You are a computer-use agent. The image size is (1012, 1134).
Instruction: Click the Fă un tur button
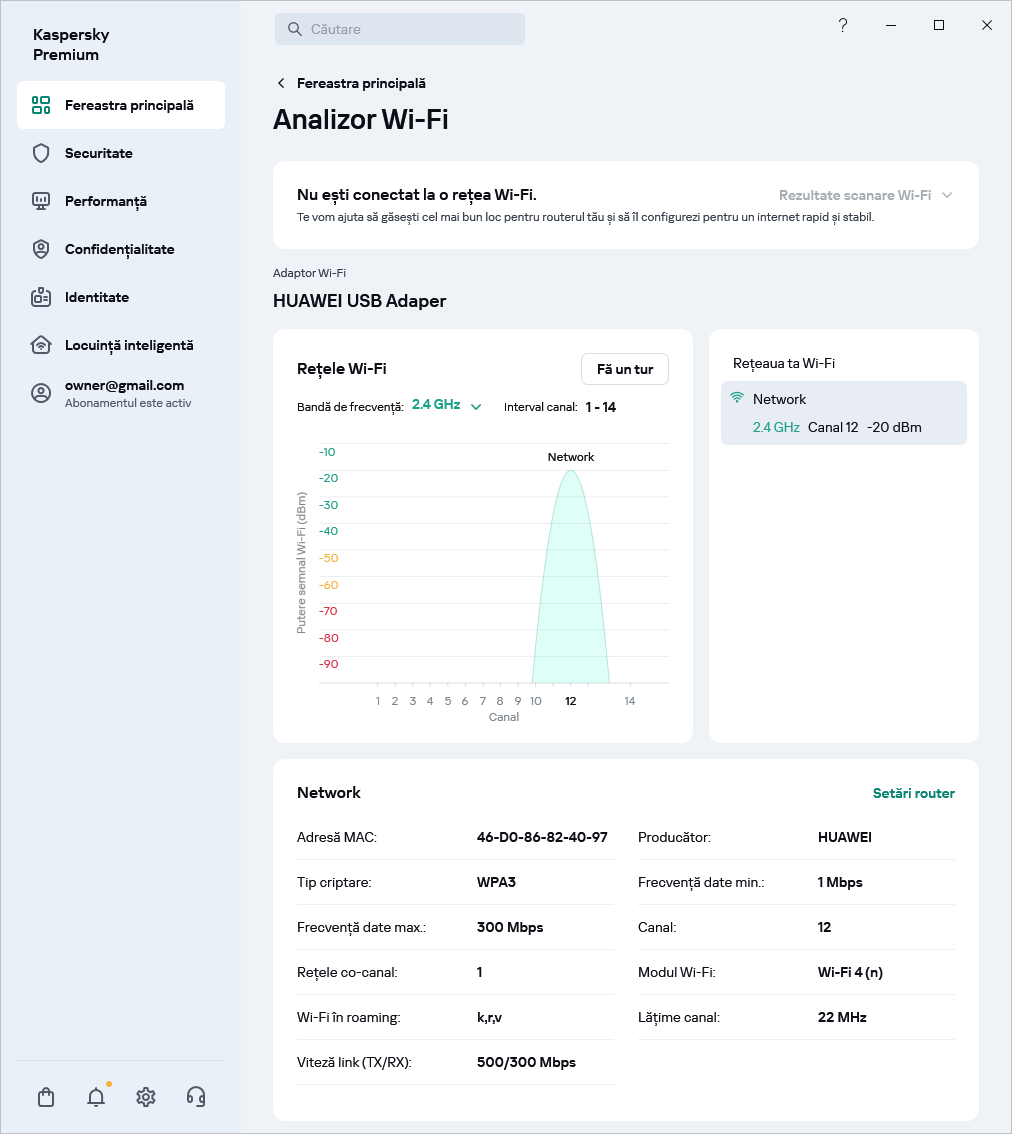coord(624,369)
